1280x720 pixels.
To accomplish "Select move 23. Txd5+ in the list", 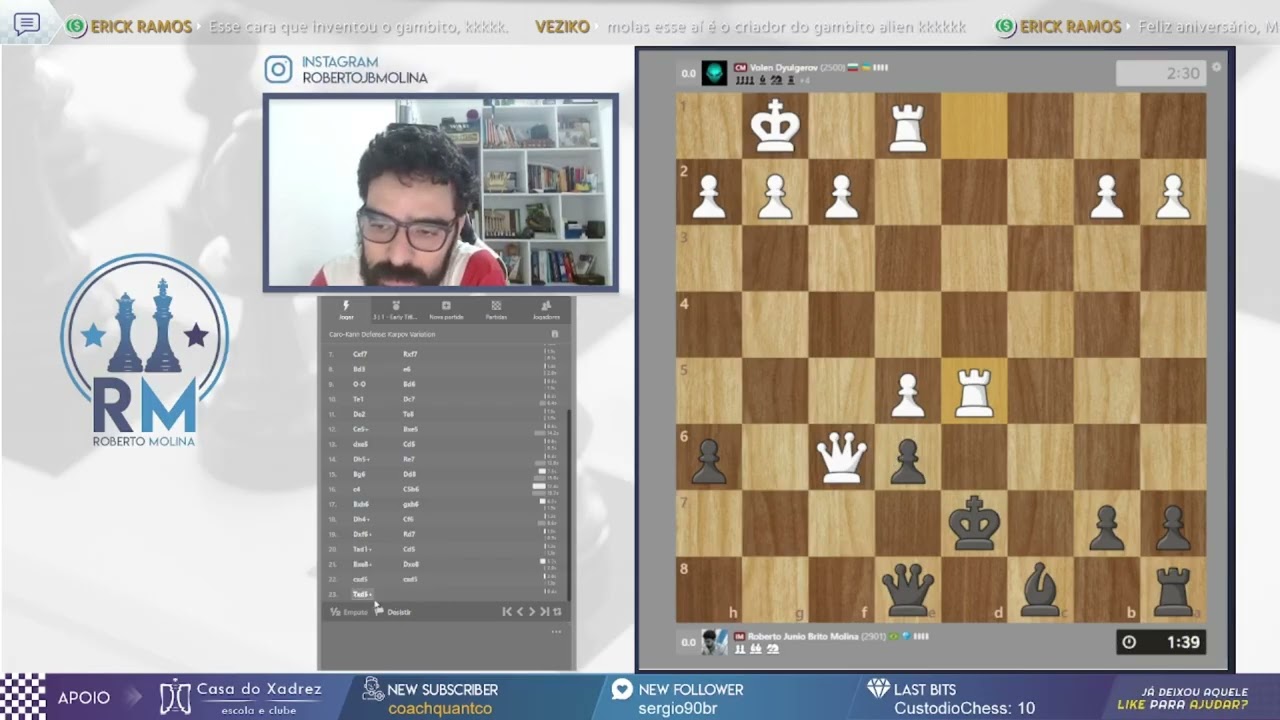I will 362,594.
